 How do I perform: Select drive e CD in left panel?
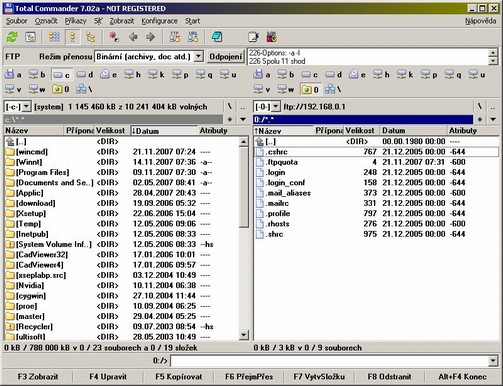pyautogui.click(x=108, y=74)
